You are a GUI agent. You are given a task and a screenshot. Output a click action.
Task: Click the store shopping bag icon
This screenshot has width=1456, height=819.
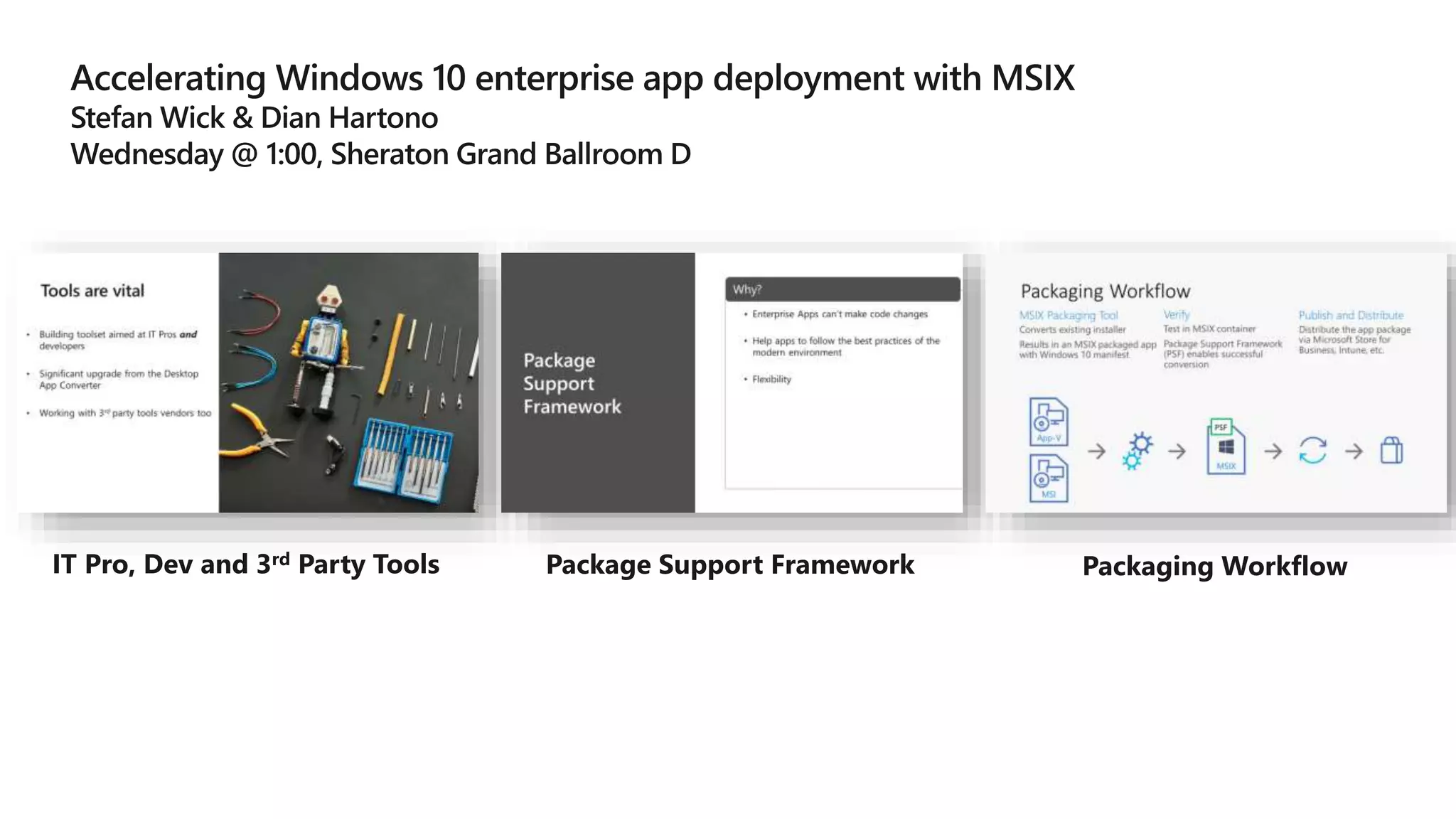pos(1391,451)
